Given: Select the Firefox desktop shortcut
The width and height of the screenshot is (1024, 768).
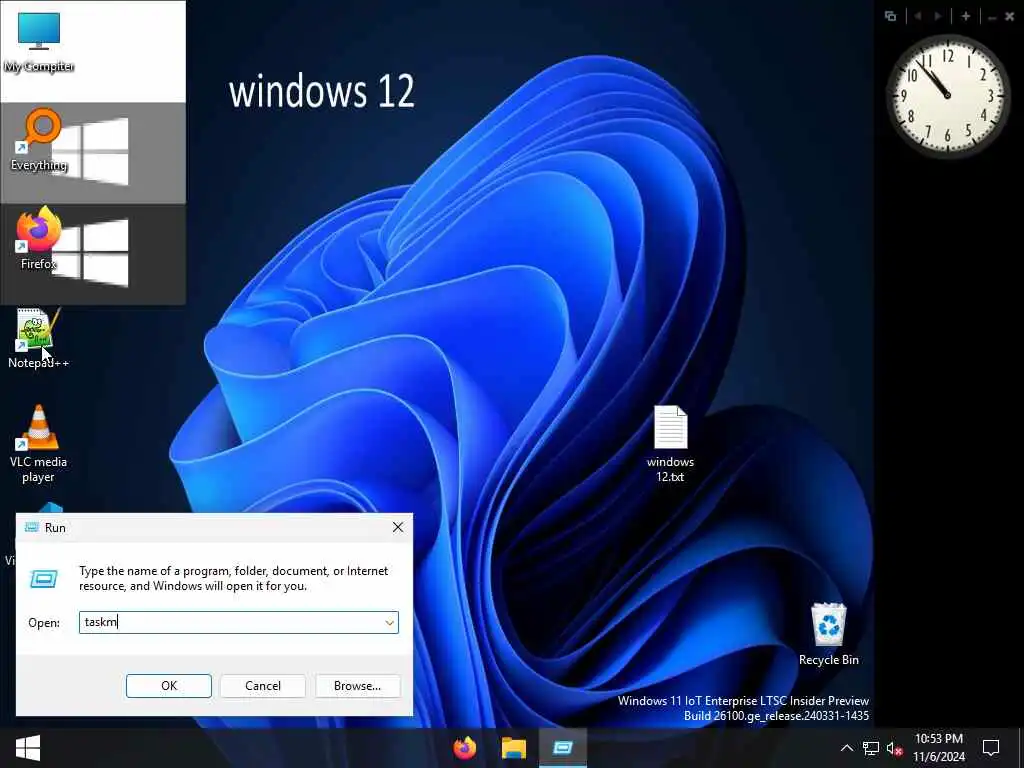Looking at the screenshot, I should (x=39, y=239).
